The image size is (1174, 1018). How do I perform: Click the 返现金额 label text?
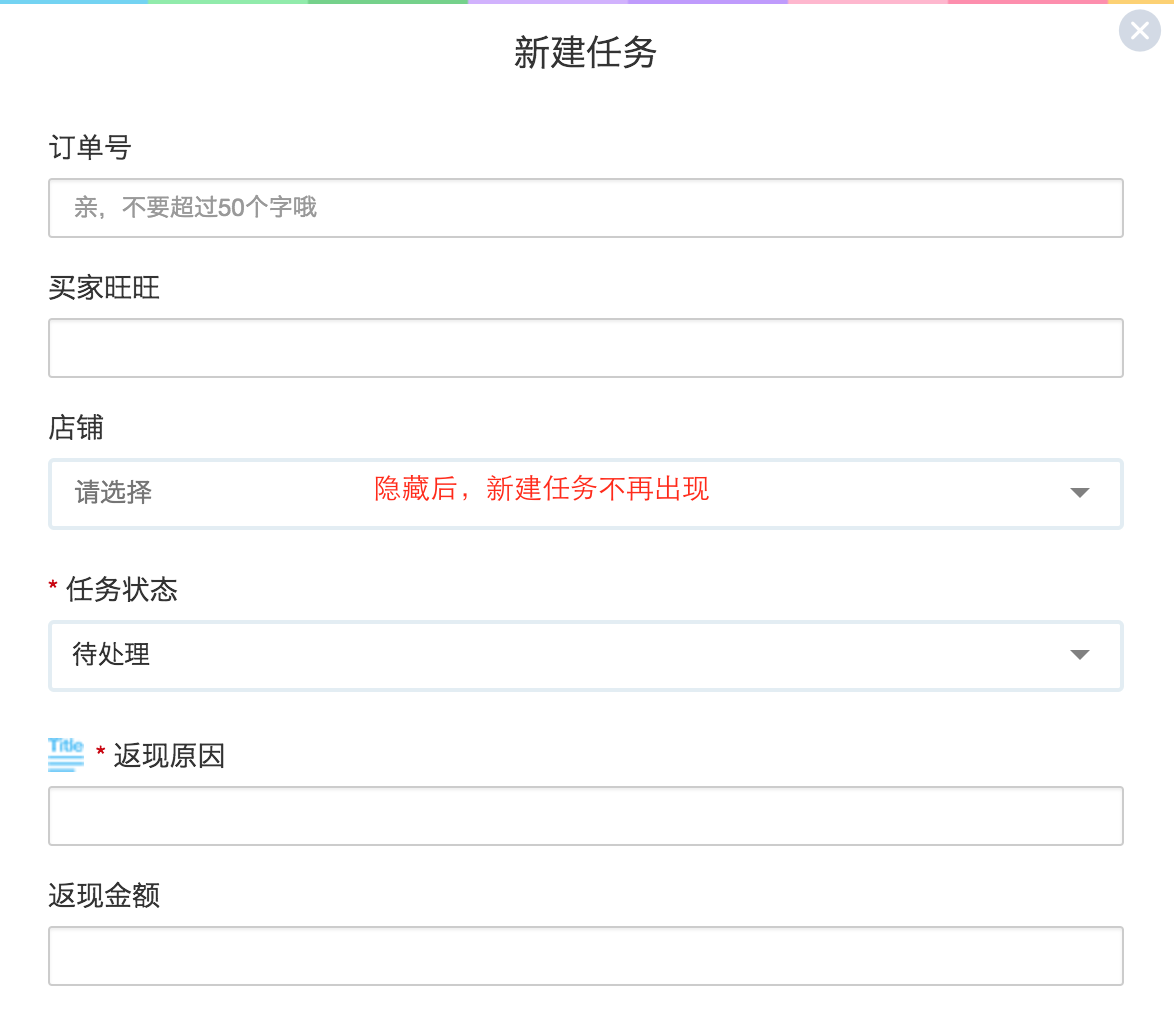[104, 895]
